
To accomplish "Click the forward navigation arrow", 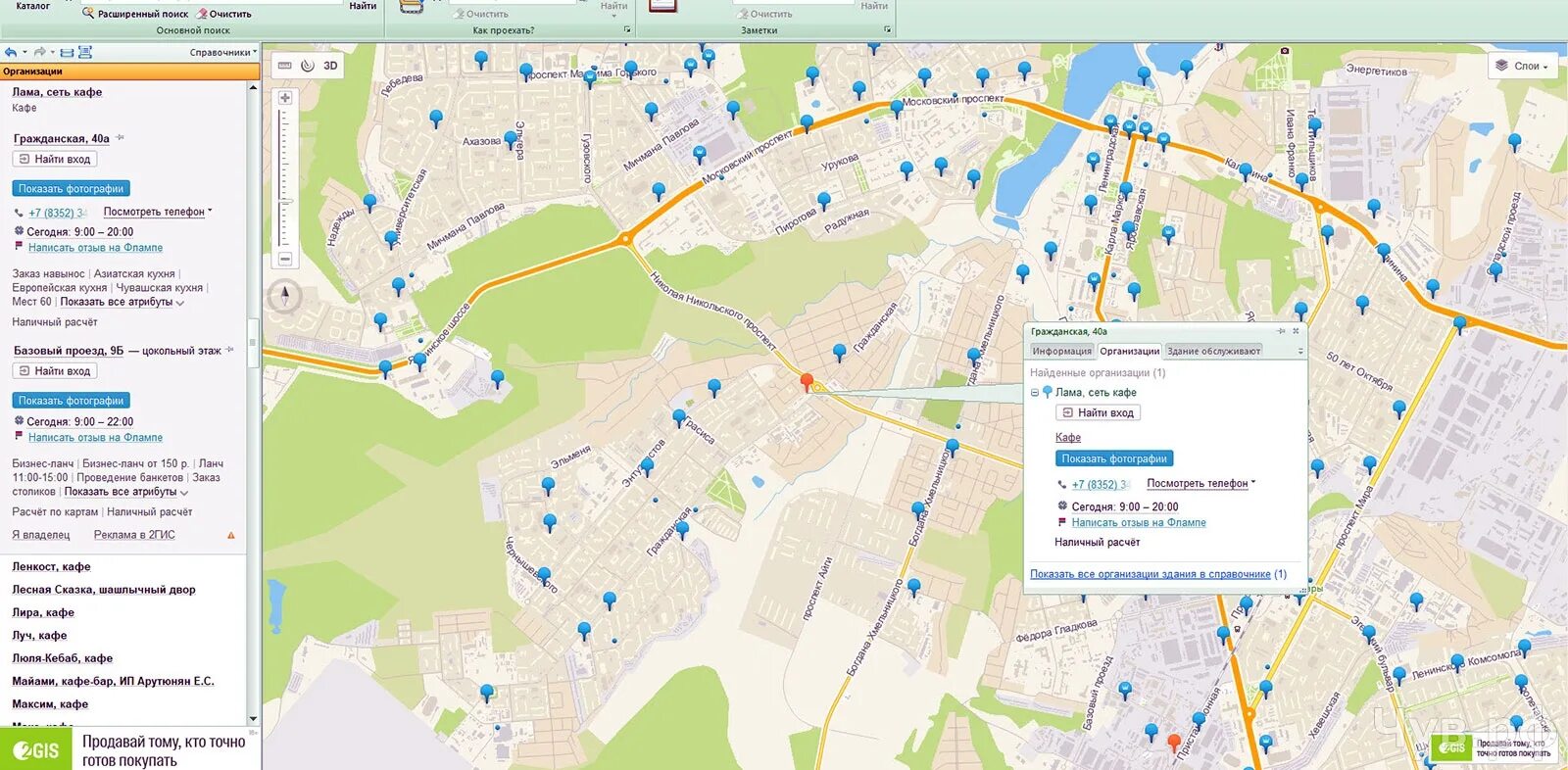I will tap(40, 52).
